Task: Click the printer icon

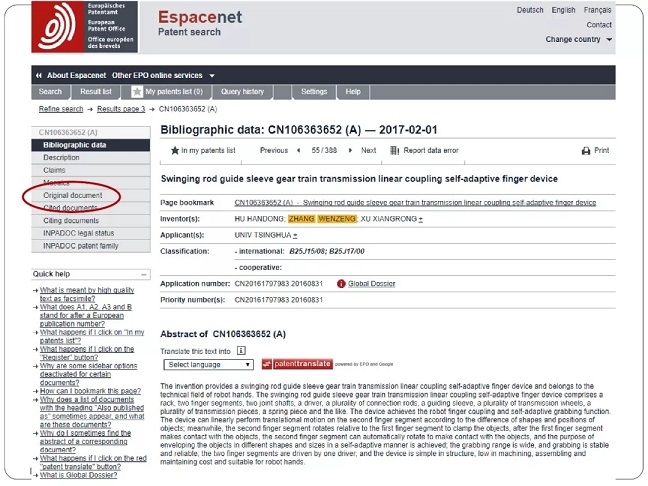Action: 586,151
